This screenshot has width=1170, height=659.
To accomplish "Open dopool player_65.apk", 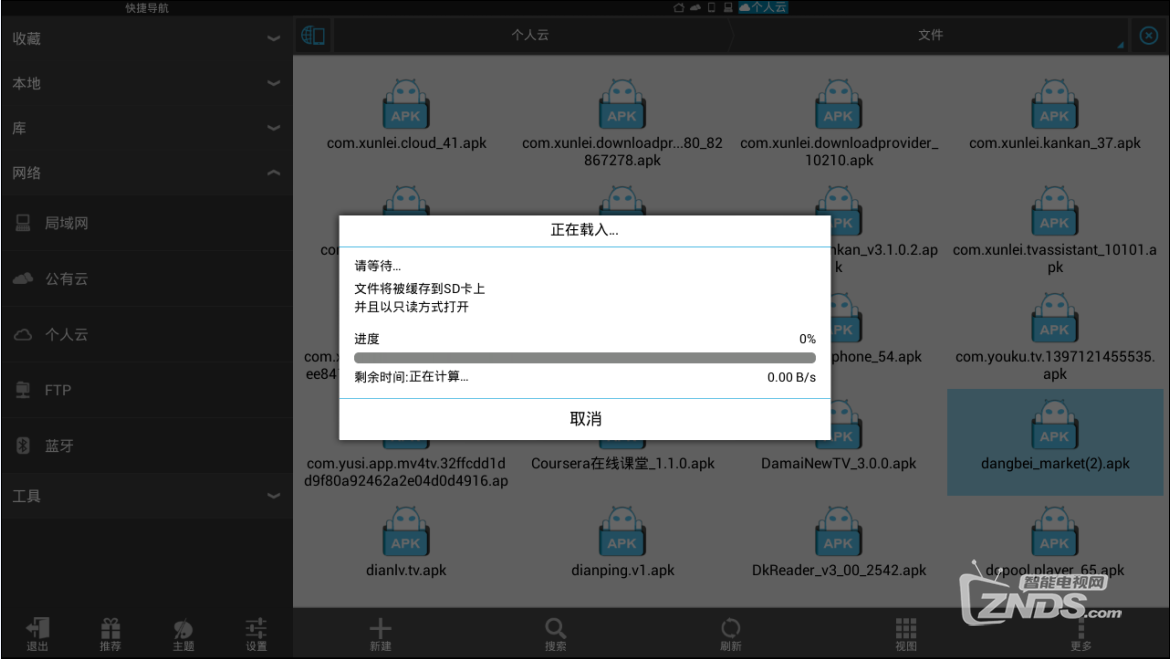I will [1054, 542].
